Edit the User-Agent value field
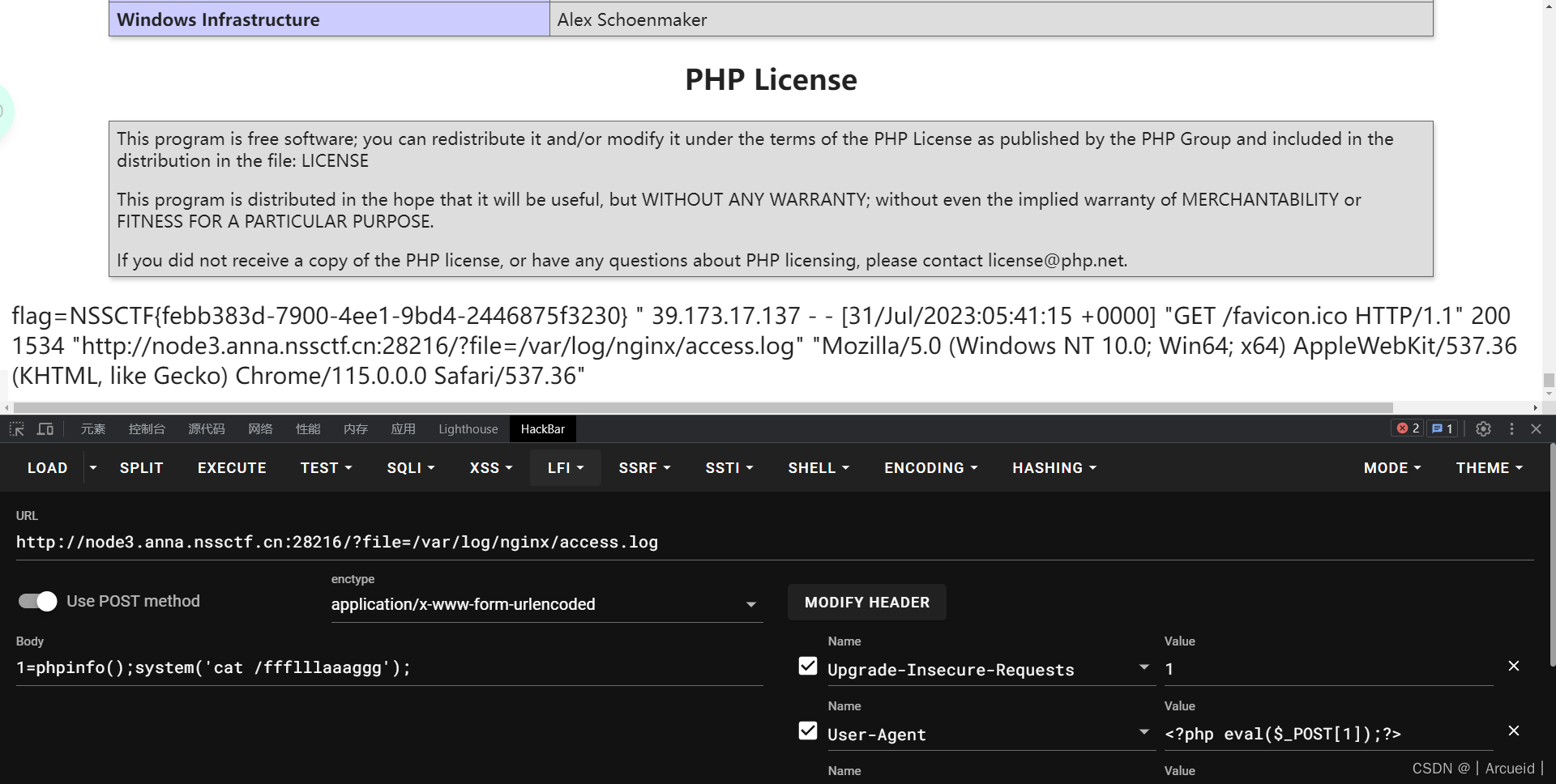This screenshot has width=1556, height=784. 1329,734
